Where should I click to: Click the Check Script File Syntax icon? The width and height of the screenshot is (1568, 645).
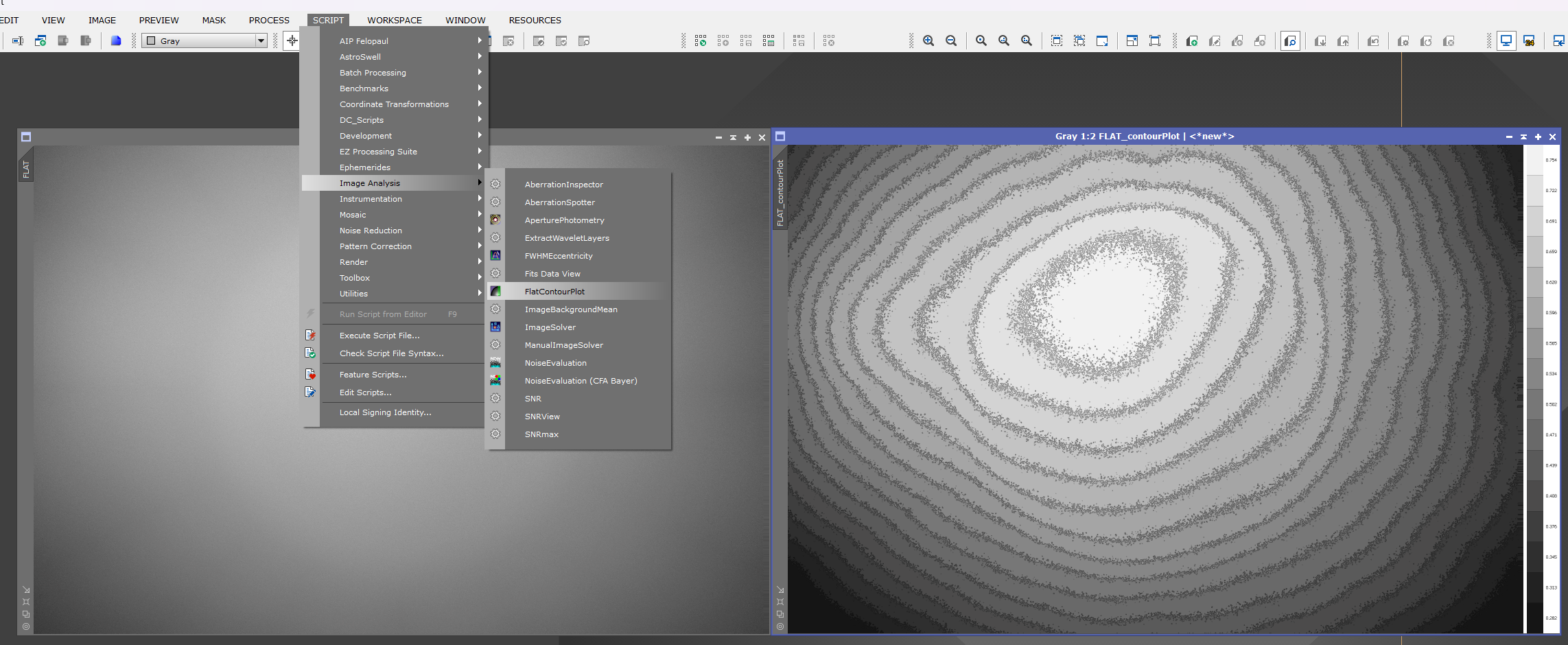coord(310,353)
